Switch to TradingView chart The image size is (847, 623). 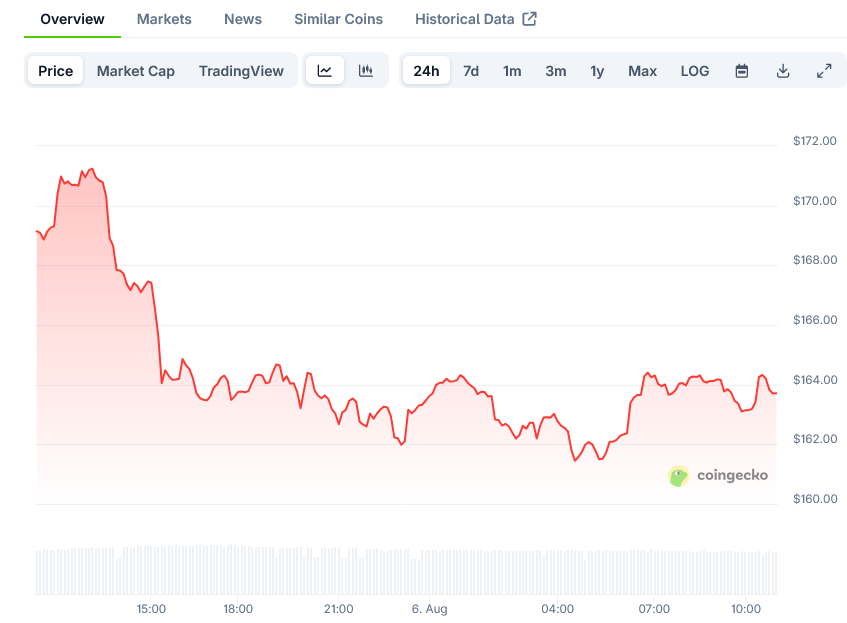[241, 71]
